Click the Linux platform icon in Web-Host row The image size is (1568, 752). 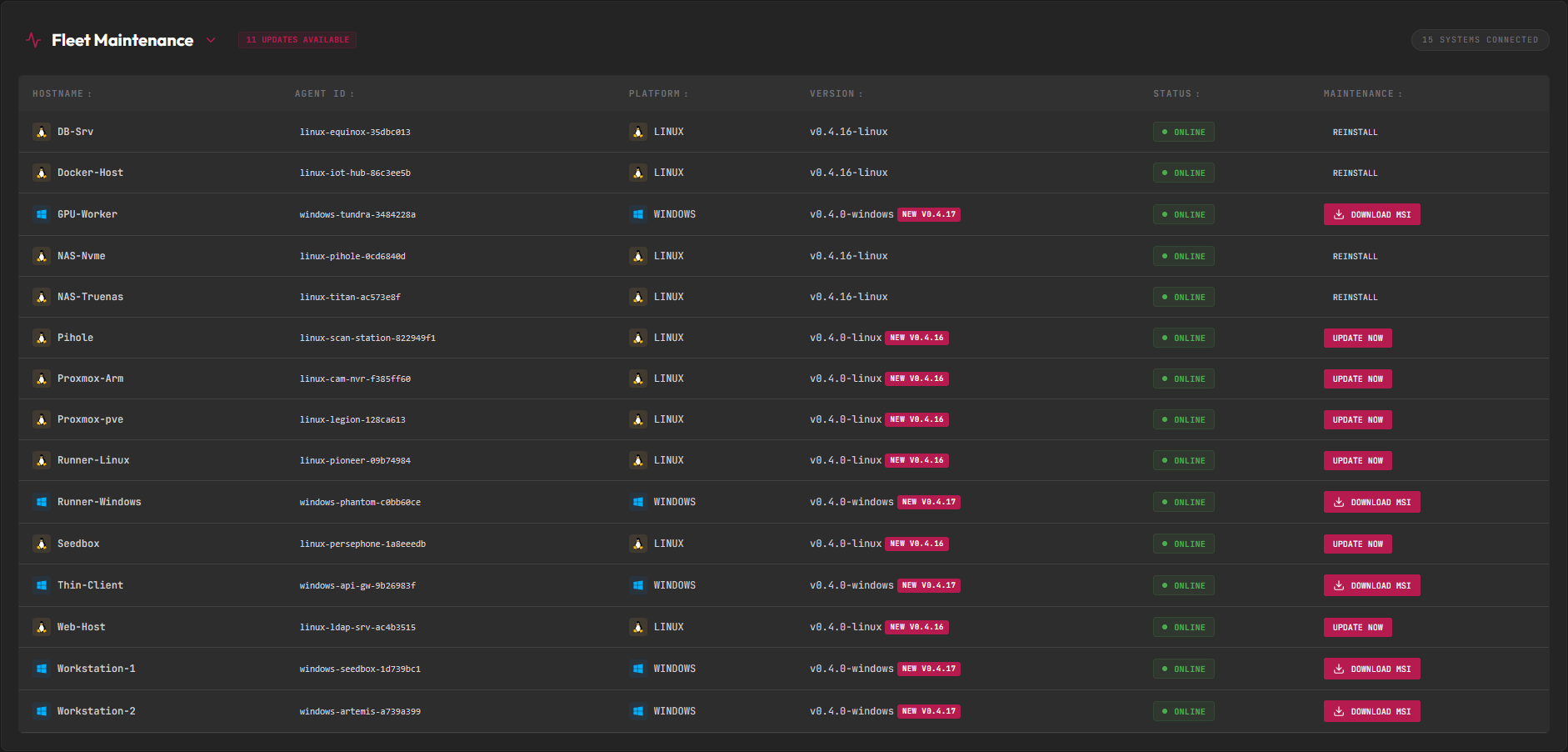pyautogui.click(x=638, y=627)
